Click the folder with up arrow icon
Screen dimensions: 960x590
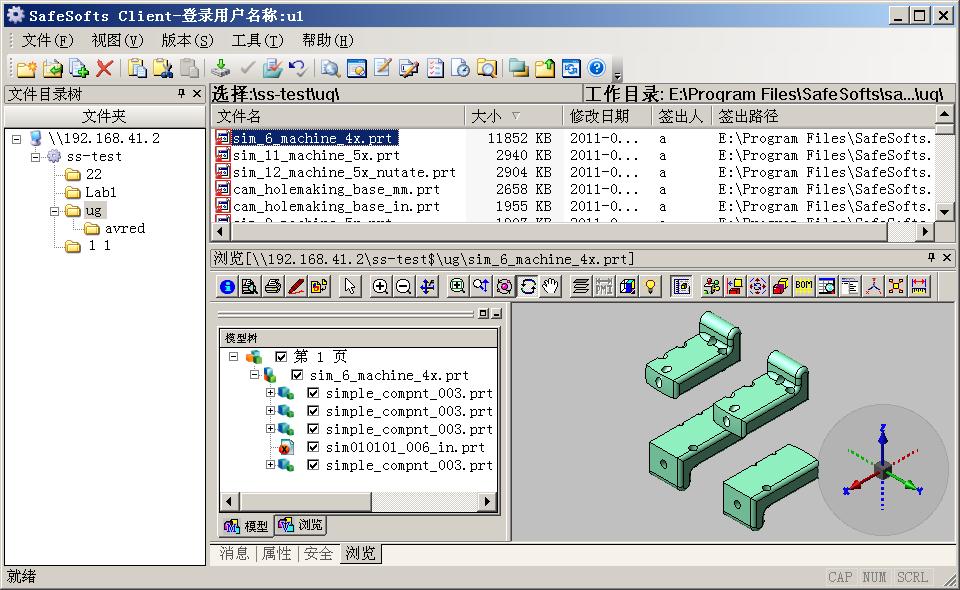(x=544, y=68)
